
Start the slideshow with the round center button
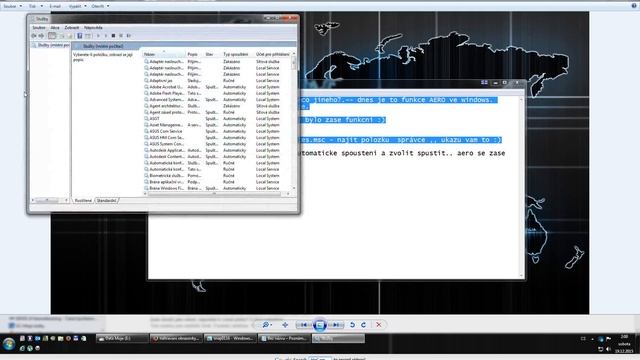pyautogui.click(x=320, y=325)
